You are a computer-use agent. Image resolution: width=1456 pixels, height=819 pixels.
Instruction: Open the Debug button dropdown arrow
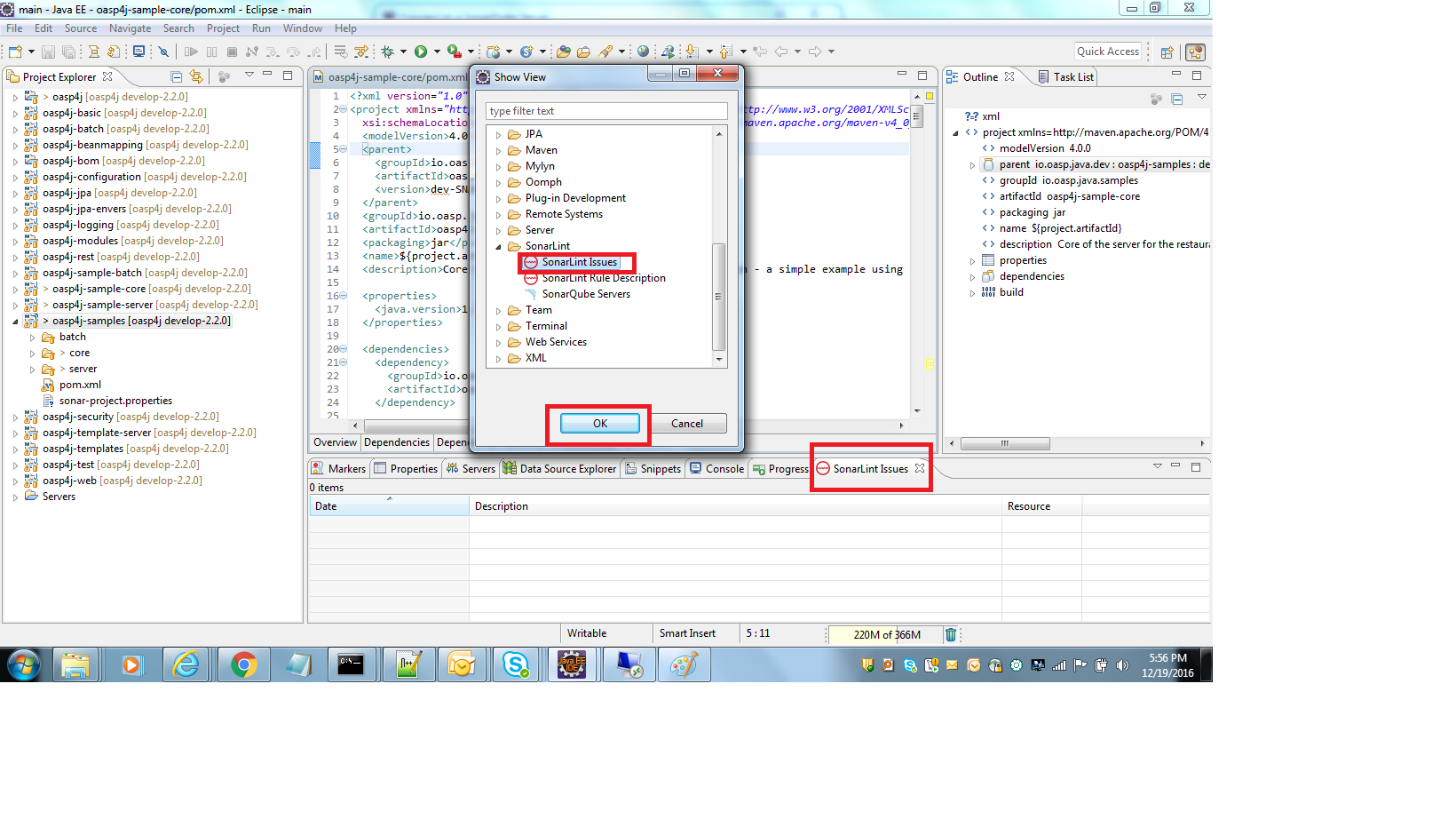tap(403, 52)
